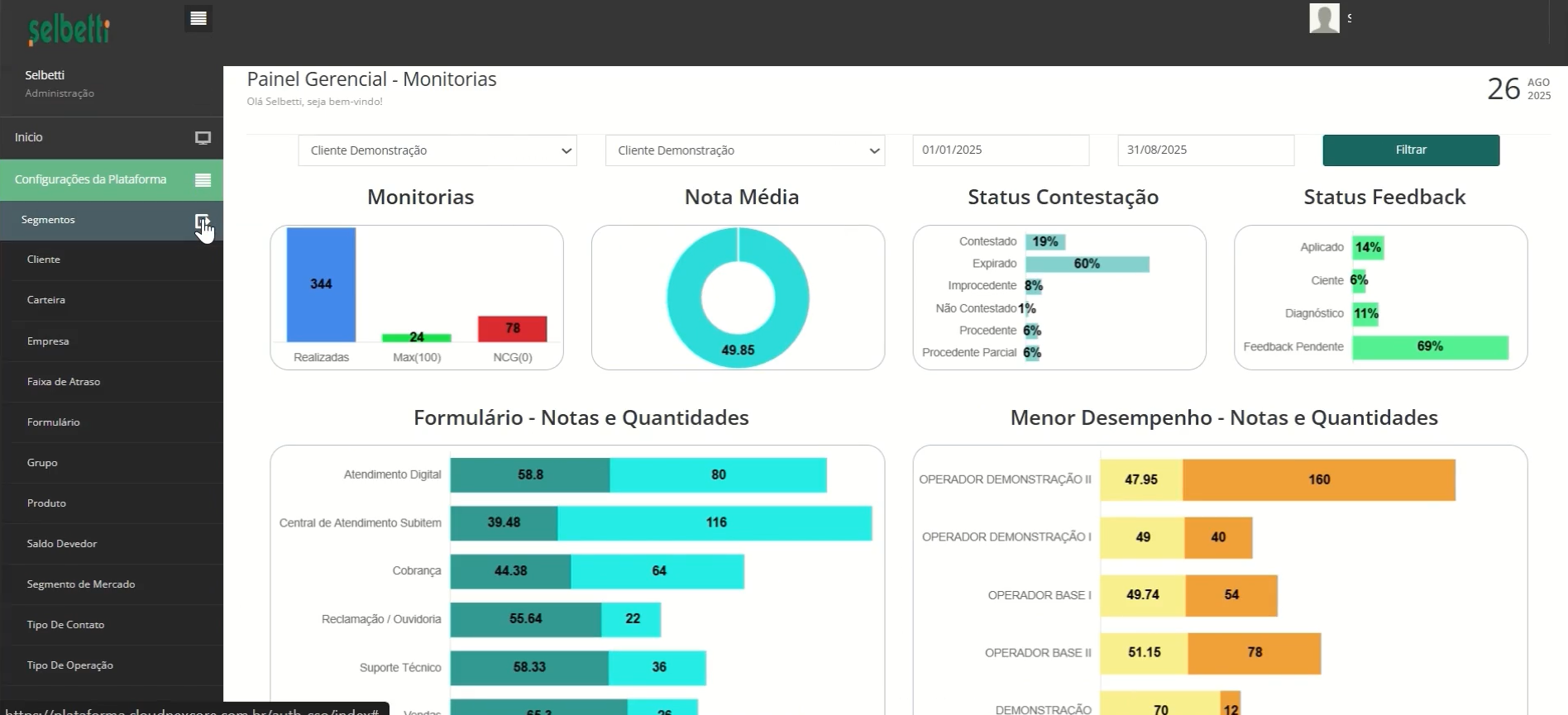Open the Inicio menu item
Viewport: 1568px width, 715px height.
tap(29, 137)
